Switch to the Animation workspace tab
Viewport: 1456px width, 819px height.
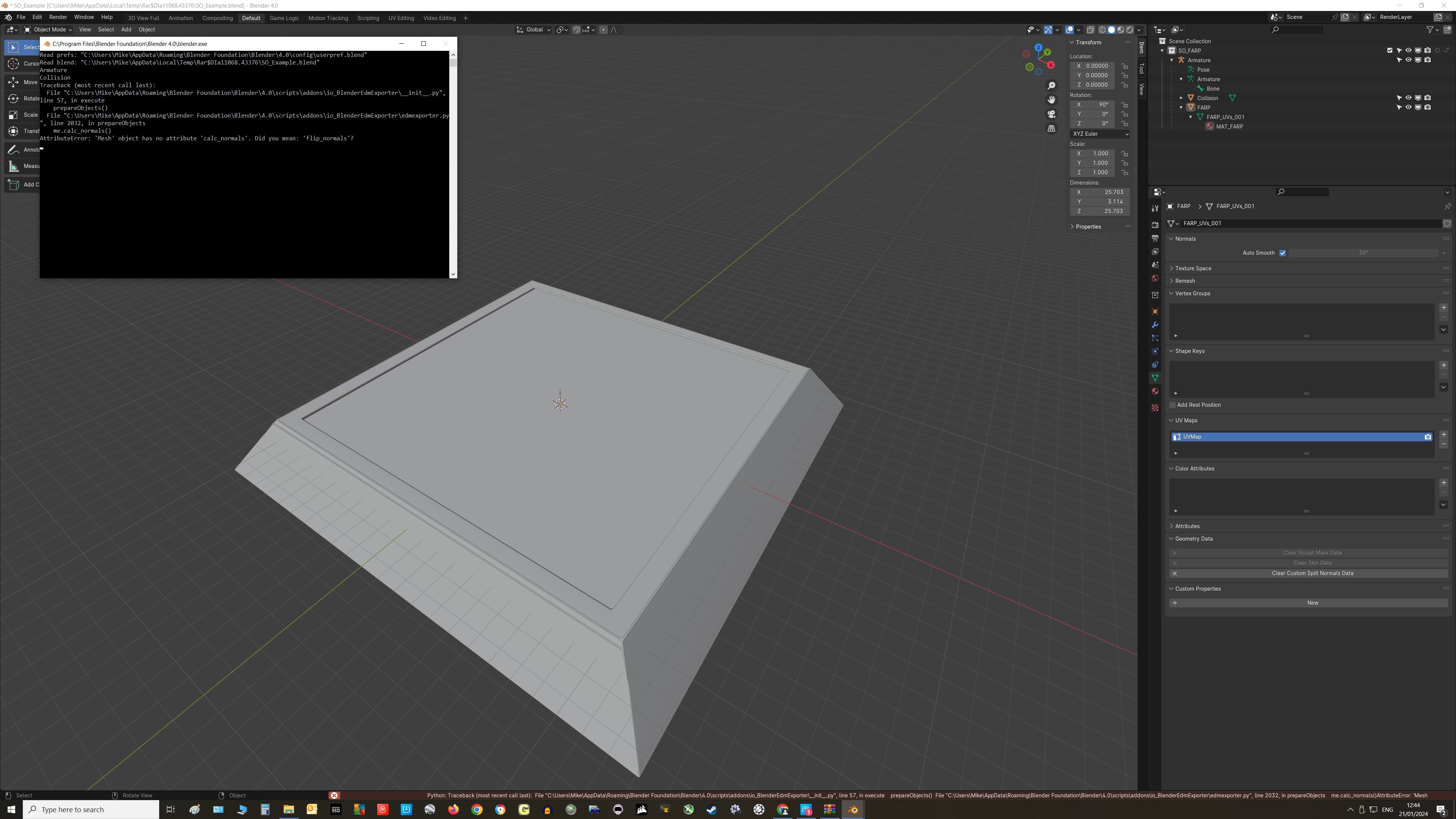click(x=180, y=18)
